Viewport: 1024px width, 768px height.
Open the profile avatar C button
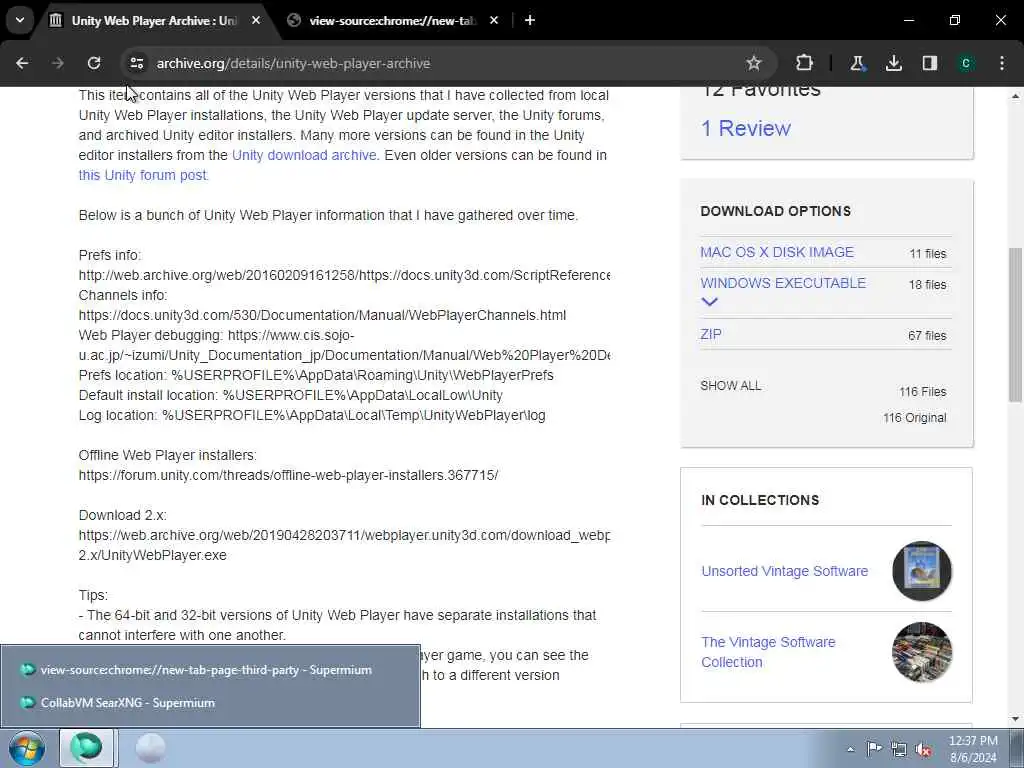tap(965, 63)
